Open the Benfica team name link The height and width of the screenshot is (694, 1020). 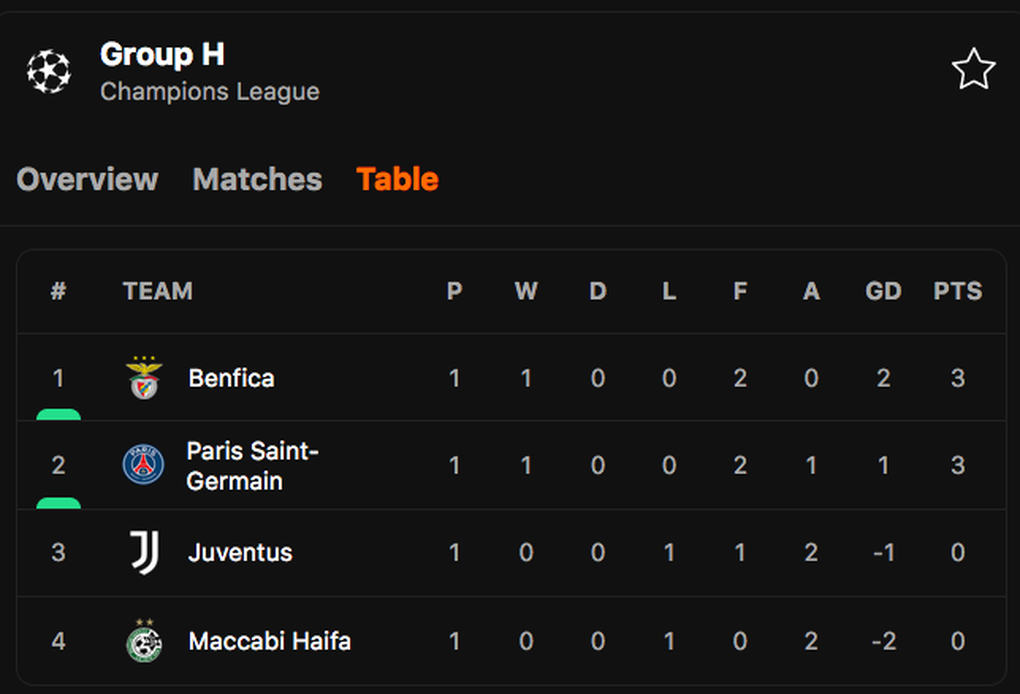232,378
